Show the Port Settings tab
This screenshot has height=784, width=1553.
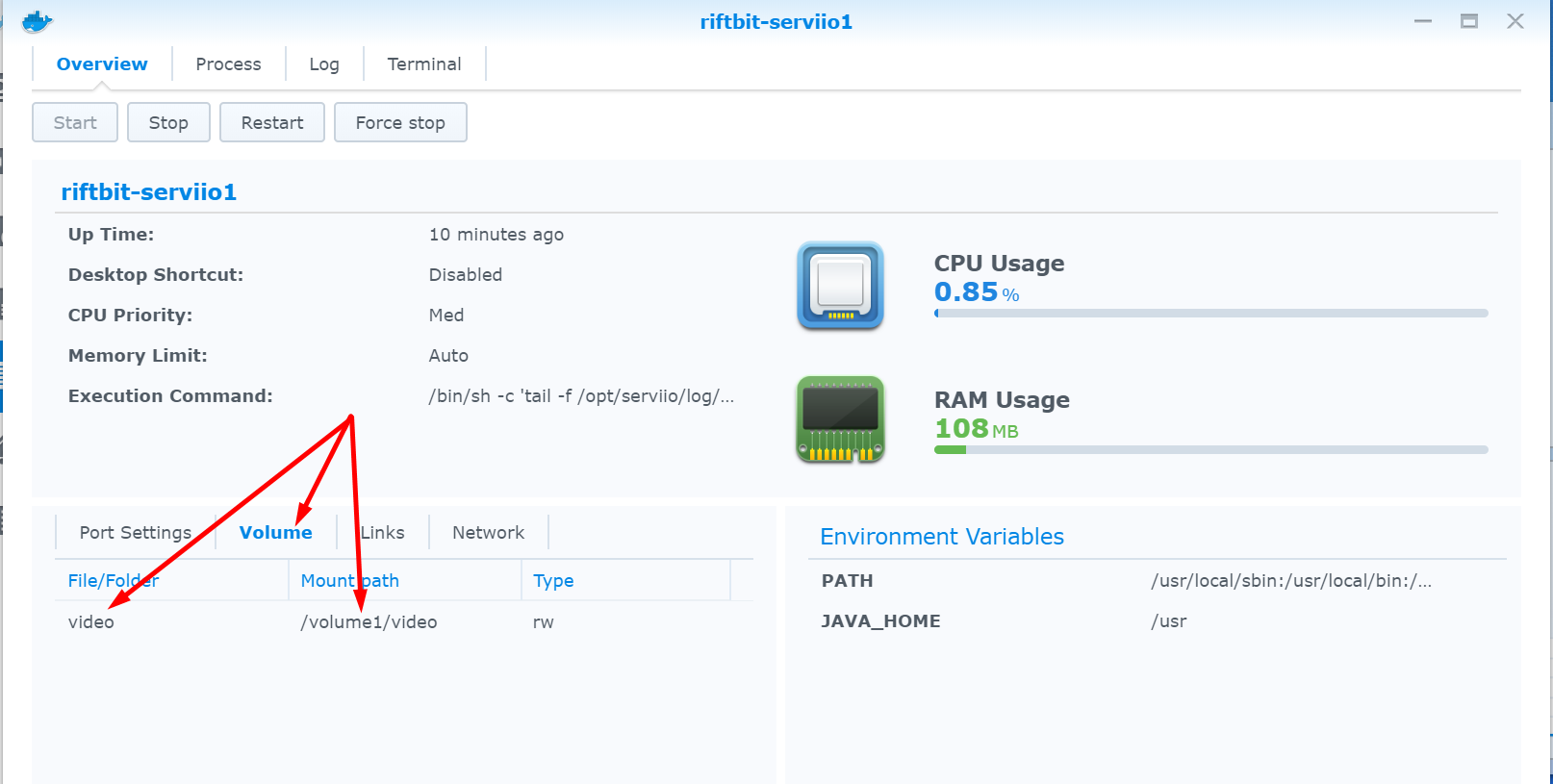pyautogui.click(x=135, y=533)
